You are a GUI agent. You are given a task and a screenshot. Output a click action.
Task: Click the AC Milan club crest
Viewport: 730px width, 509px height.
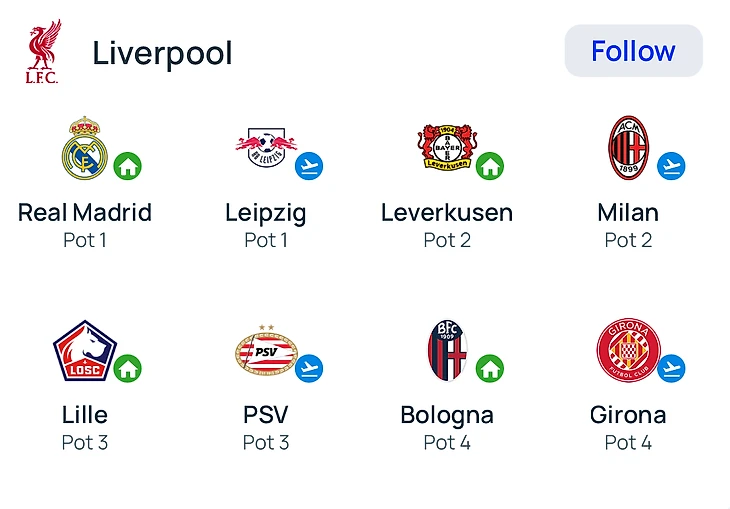(x=628, y=148)
